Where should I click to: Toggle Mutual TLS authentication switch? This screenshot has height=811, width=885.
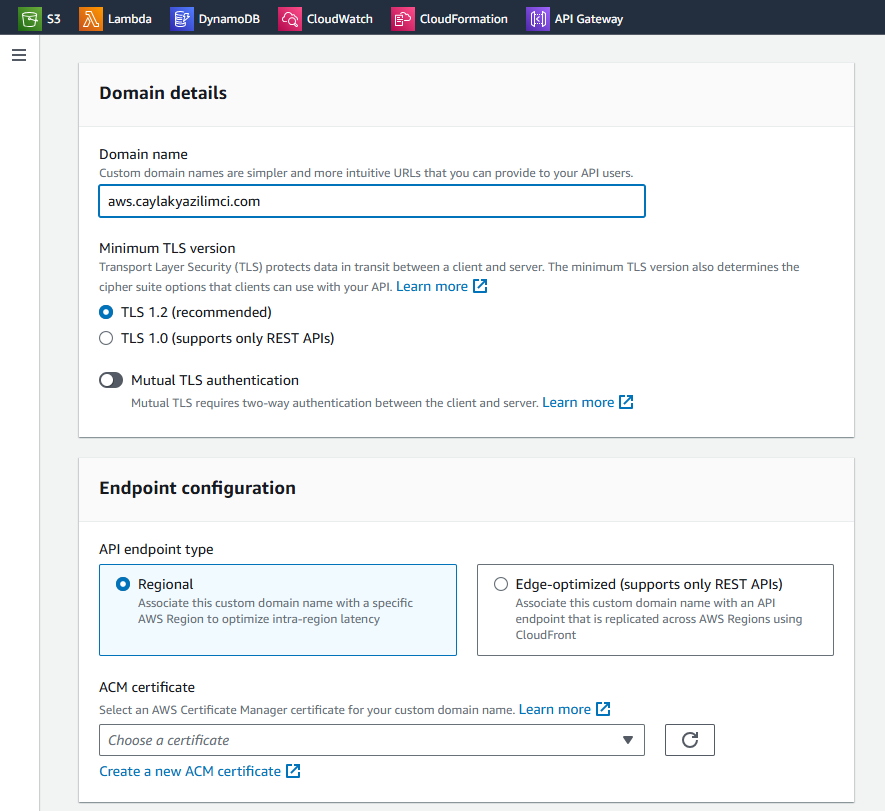click(111, 380)
